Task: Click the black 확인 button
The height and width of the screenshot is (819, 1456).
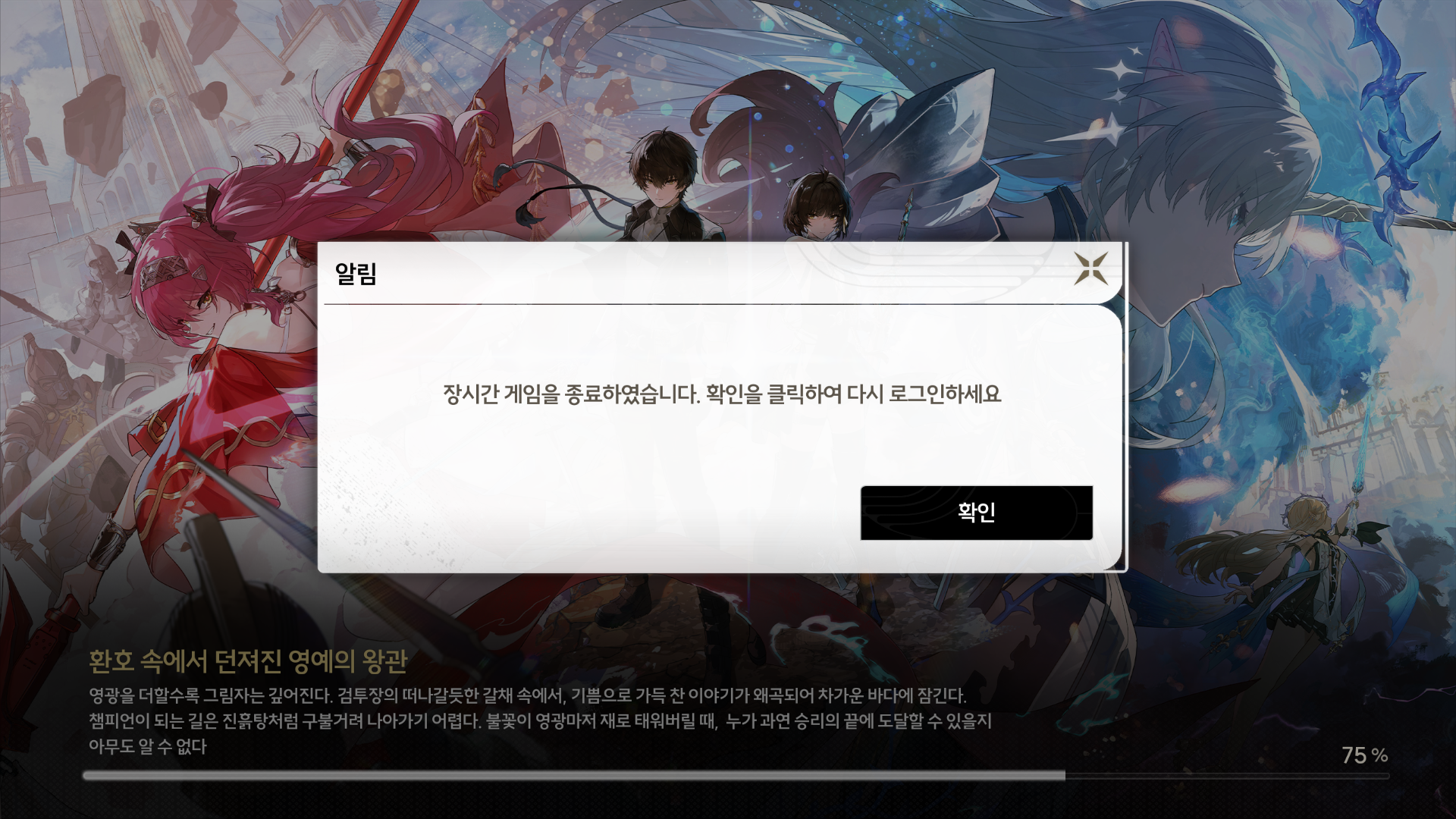Action: coord(977,513)
